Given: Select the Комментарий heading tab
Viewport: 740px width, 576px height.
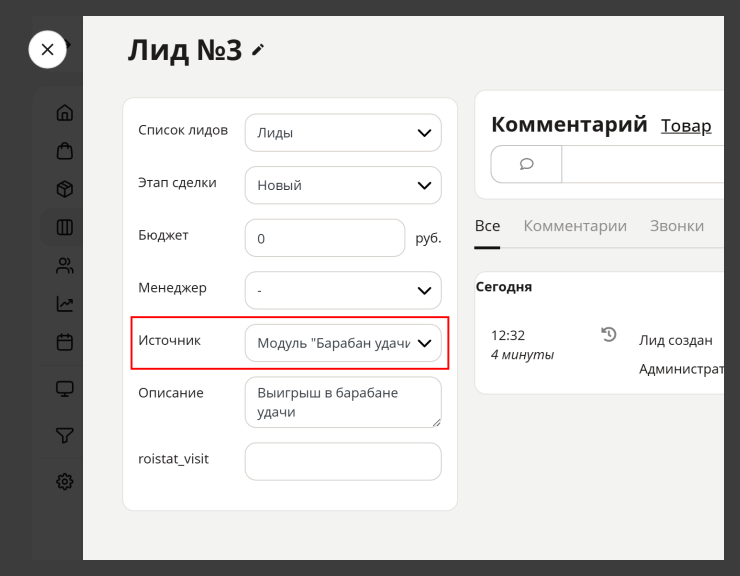Looking at the screenshot, I should [x=569, y=125].
